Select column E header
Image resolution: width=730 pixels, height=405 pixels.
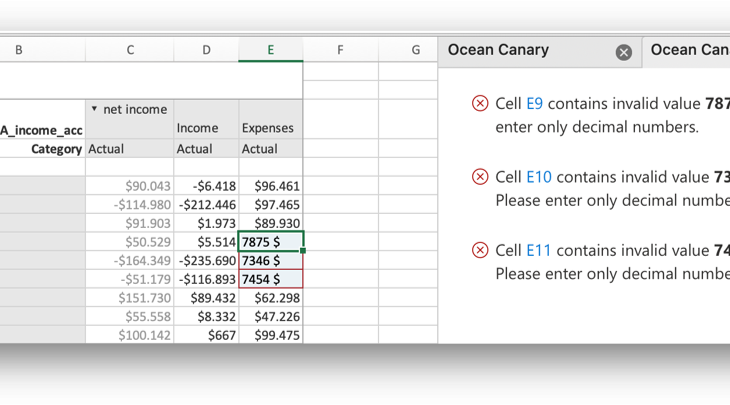(270, 50)
